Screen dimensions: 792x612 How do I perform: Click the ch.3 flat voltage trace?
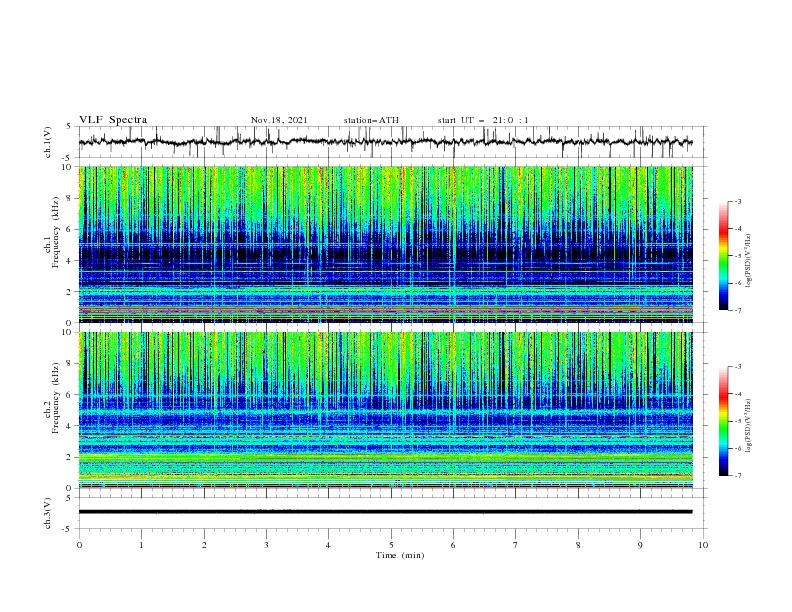(x=385, y=512)
